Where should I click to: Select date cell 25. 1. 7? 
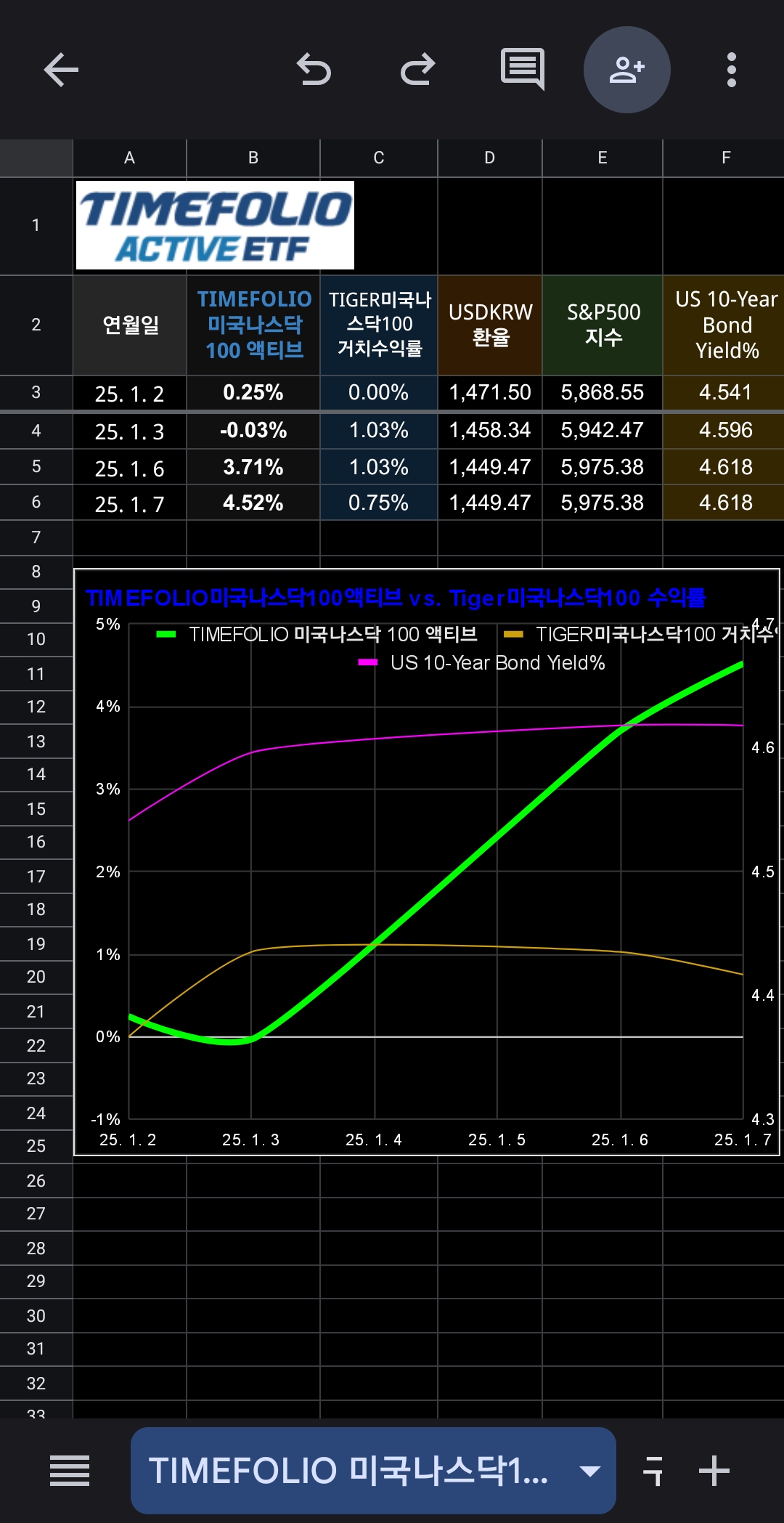coord(130,503)
